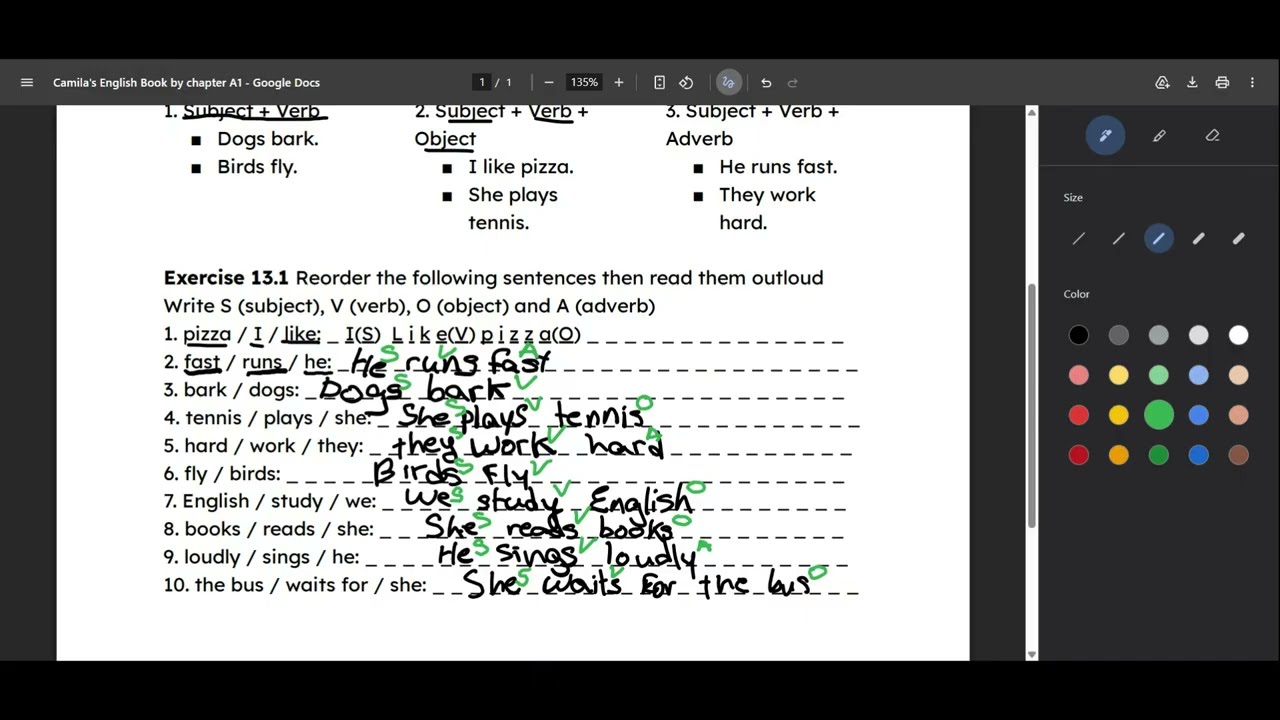
Task: Pick the light gray color swatch
Action: click(1199, 335)
